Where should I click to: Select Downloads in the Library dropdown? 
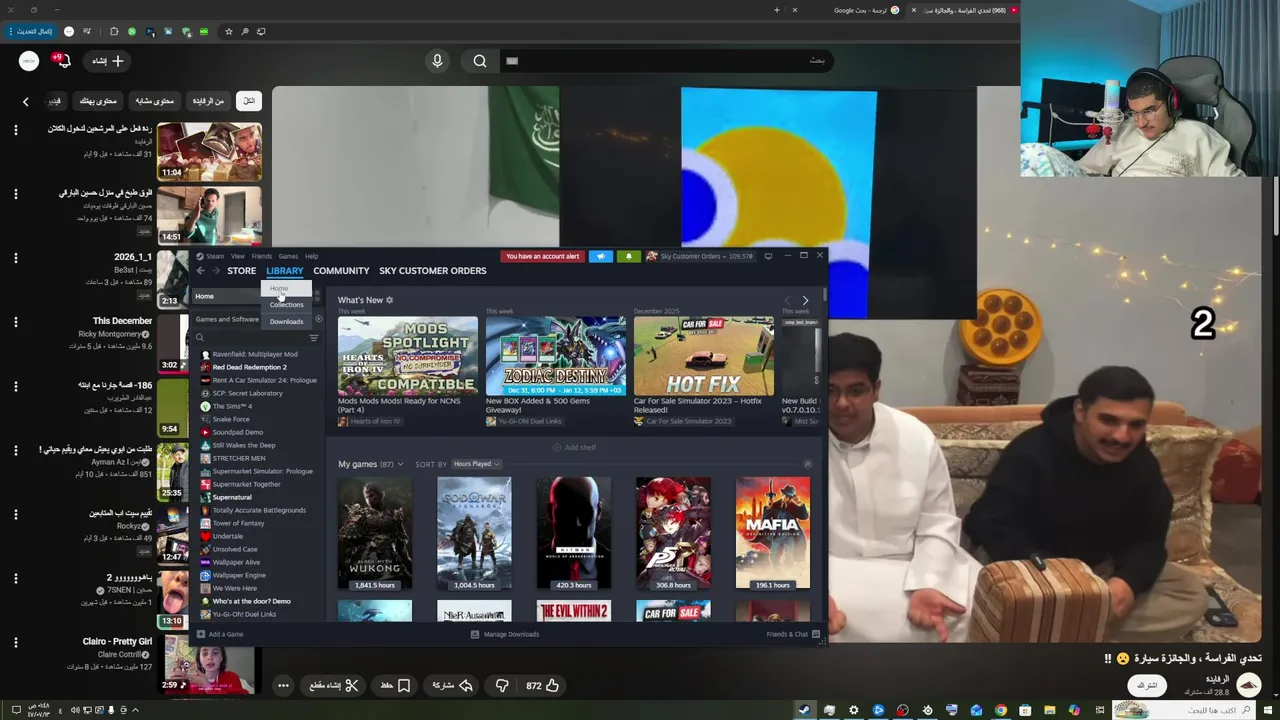pyautogui.click(x=286, y=321)
